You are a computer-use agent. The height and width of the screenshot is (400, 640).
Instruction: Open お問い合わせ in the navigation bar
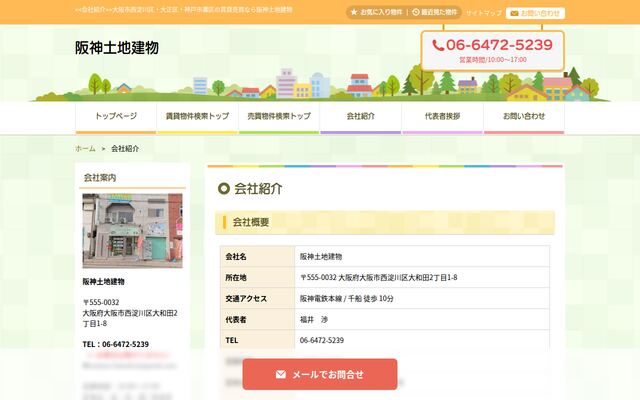click(x=524, y=117)
